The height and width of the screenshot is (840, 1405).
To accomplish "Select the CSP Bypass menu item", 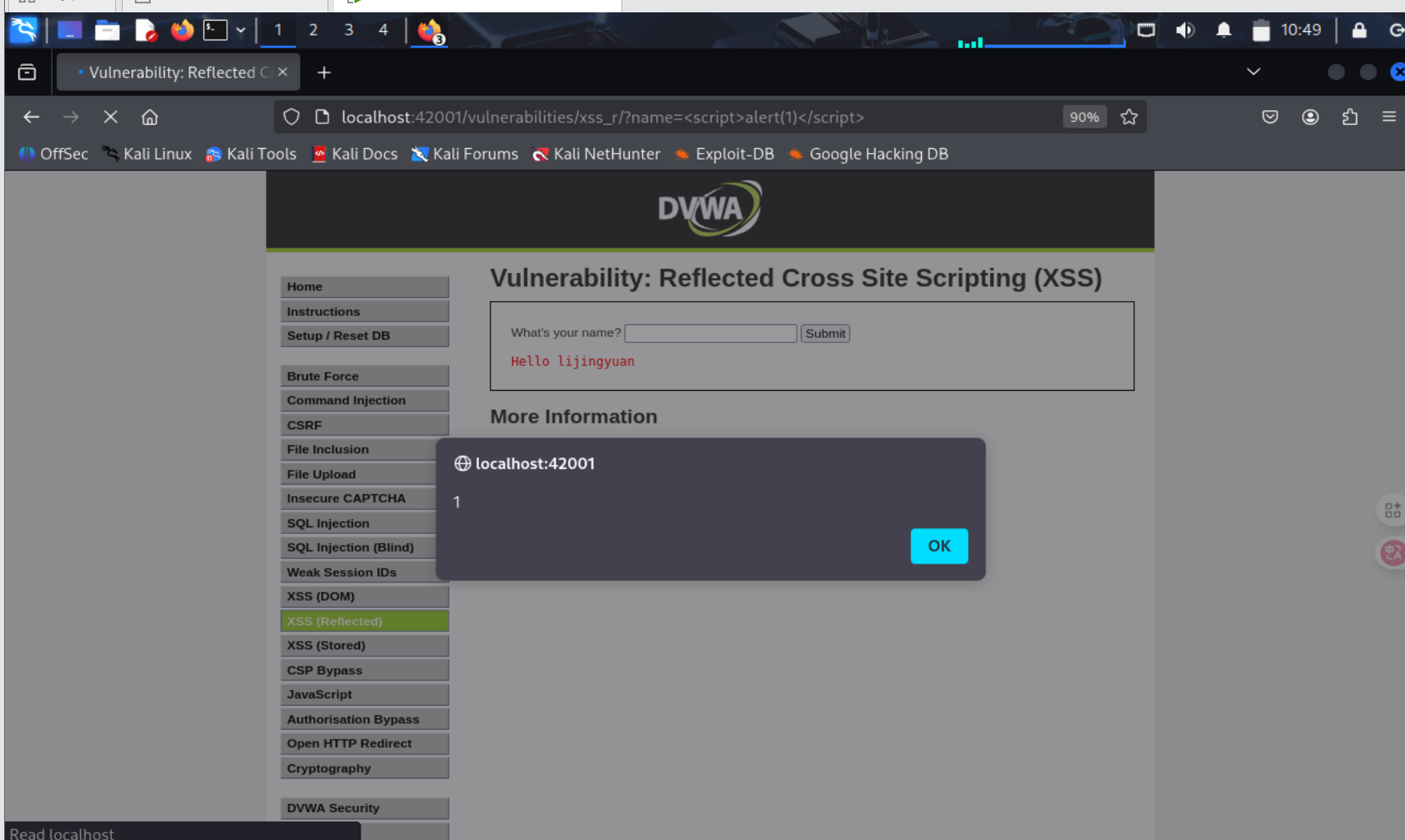I will [x=365, y=670].
